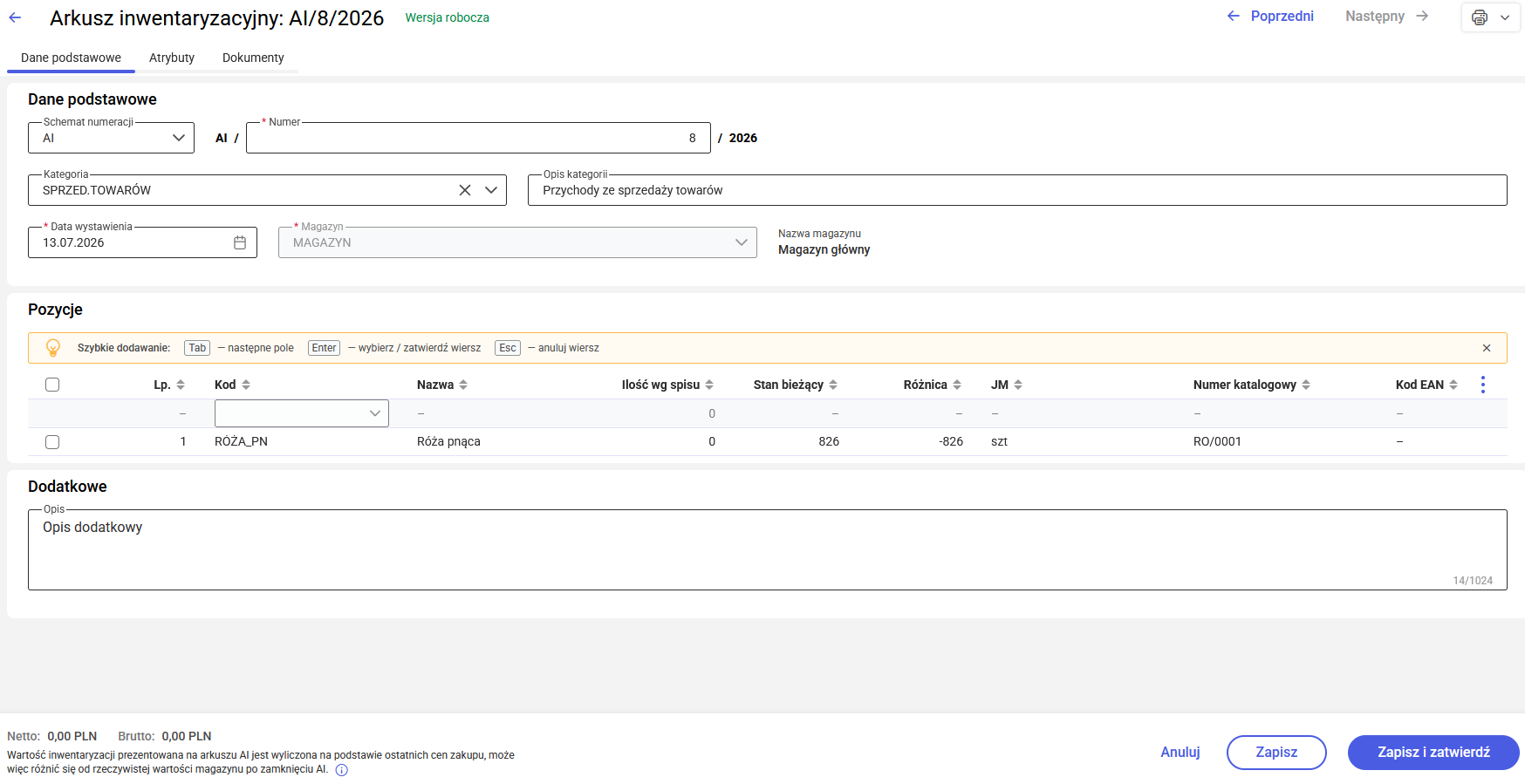Sort by Numer katalogowy column
This screenshot has height=784, width=1525.
coord(1306,385)
